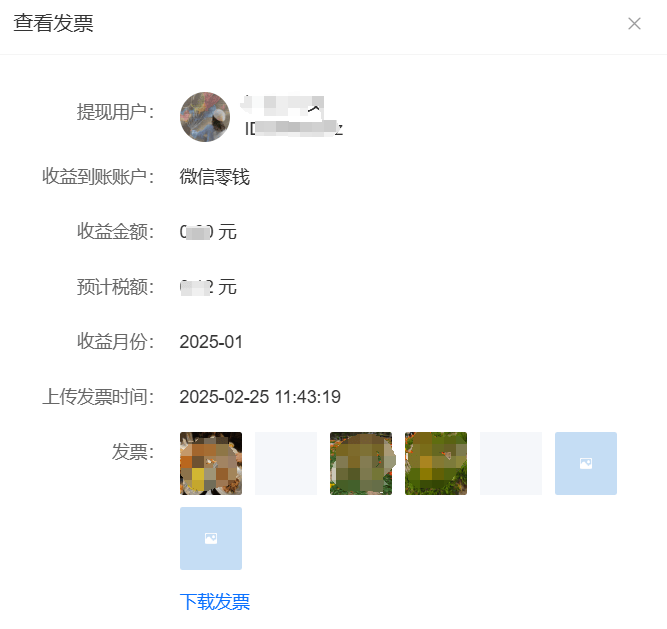This screenshot has height=629, width=667.
Task: Click the image placeholder icon below the first invoice
Action: 211,538
